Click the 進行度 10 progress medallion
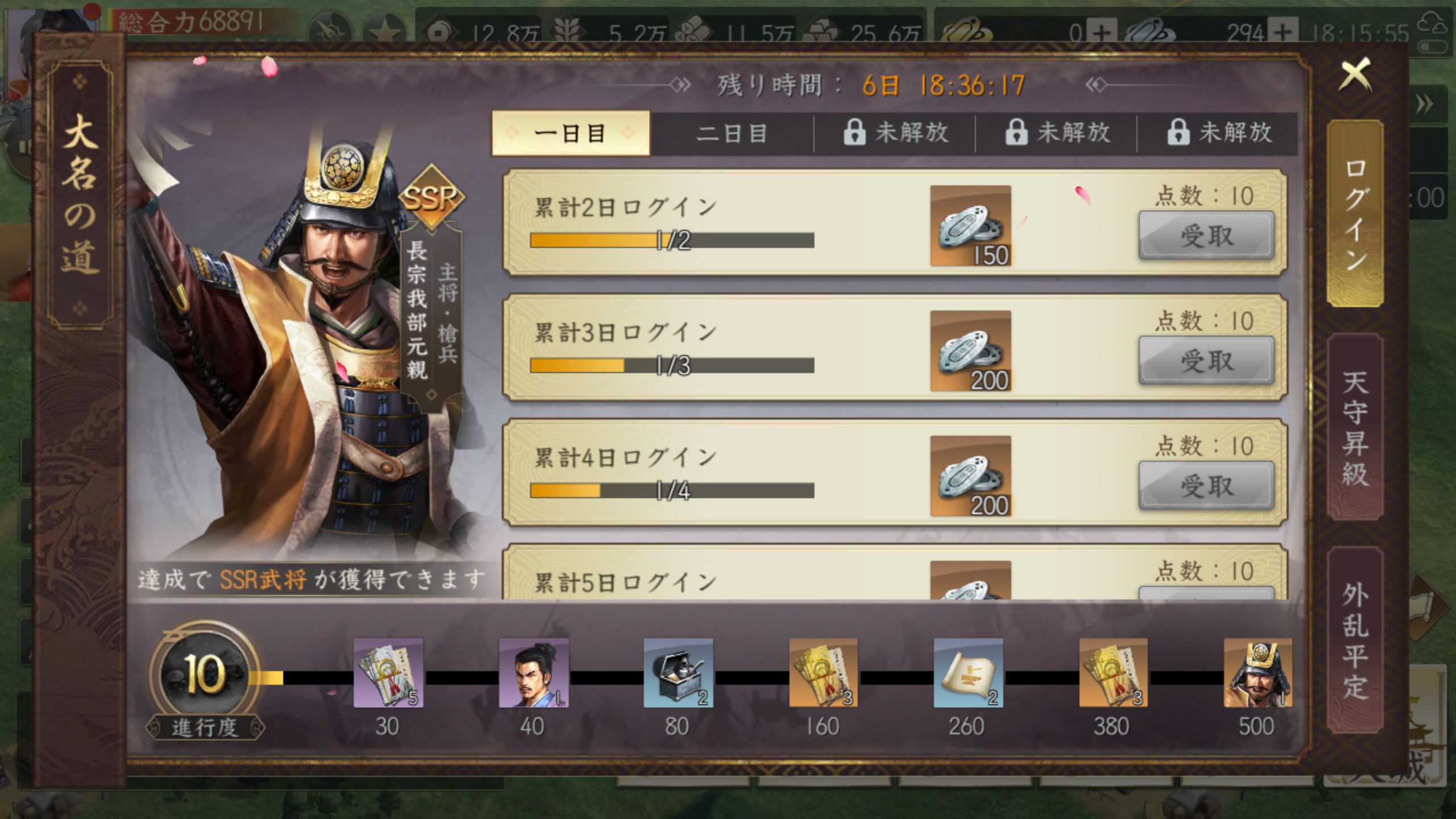Viewport: 1456px width, 819px height. pyautogui.click(x=205, y=674)
